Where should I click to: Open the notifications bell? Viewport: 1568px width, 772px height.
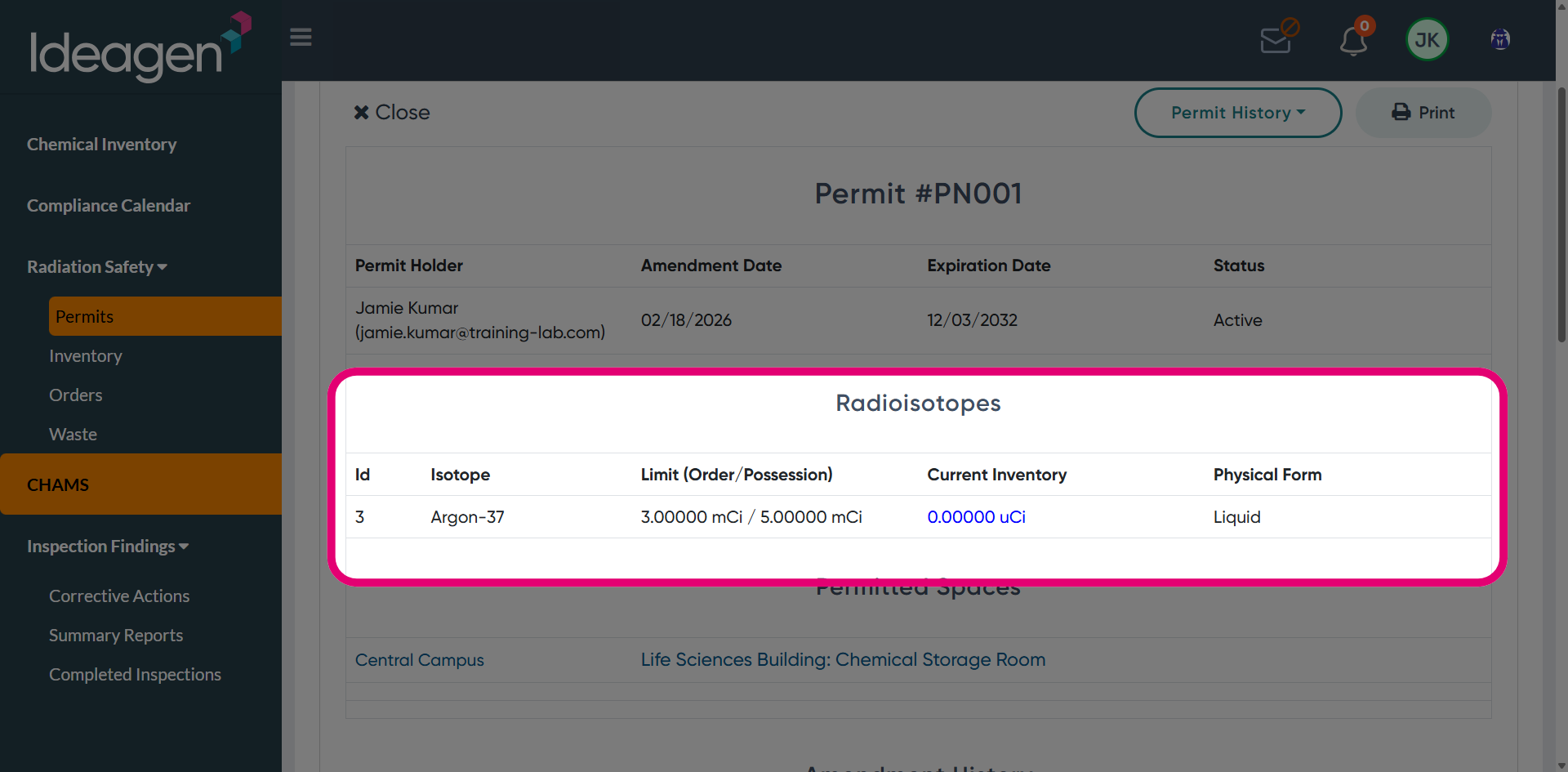pos(1355,38)
